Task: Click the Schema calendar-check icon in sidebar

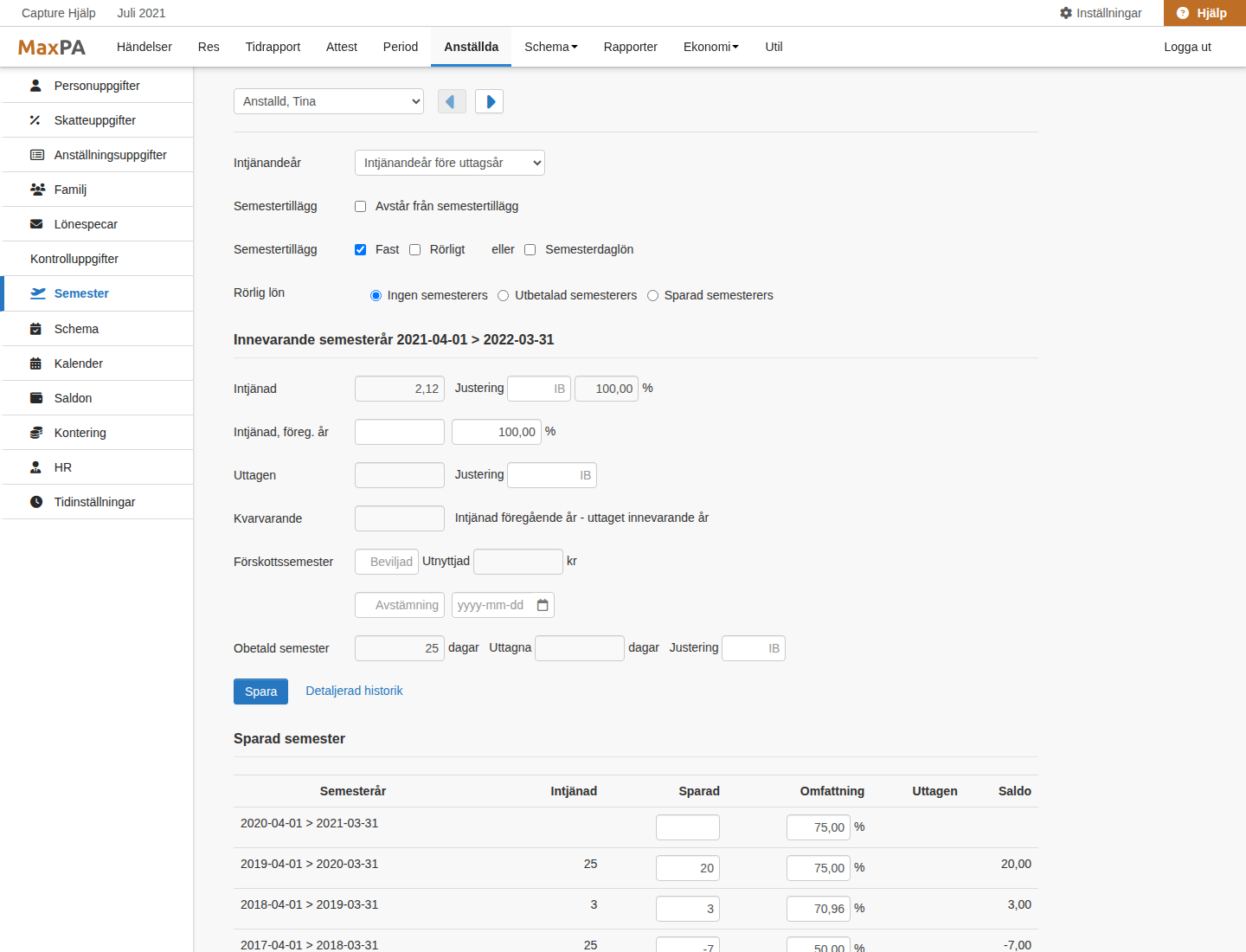Action: point(35,329)
